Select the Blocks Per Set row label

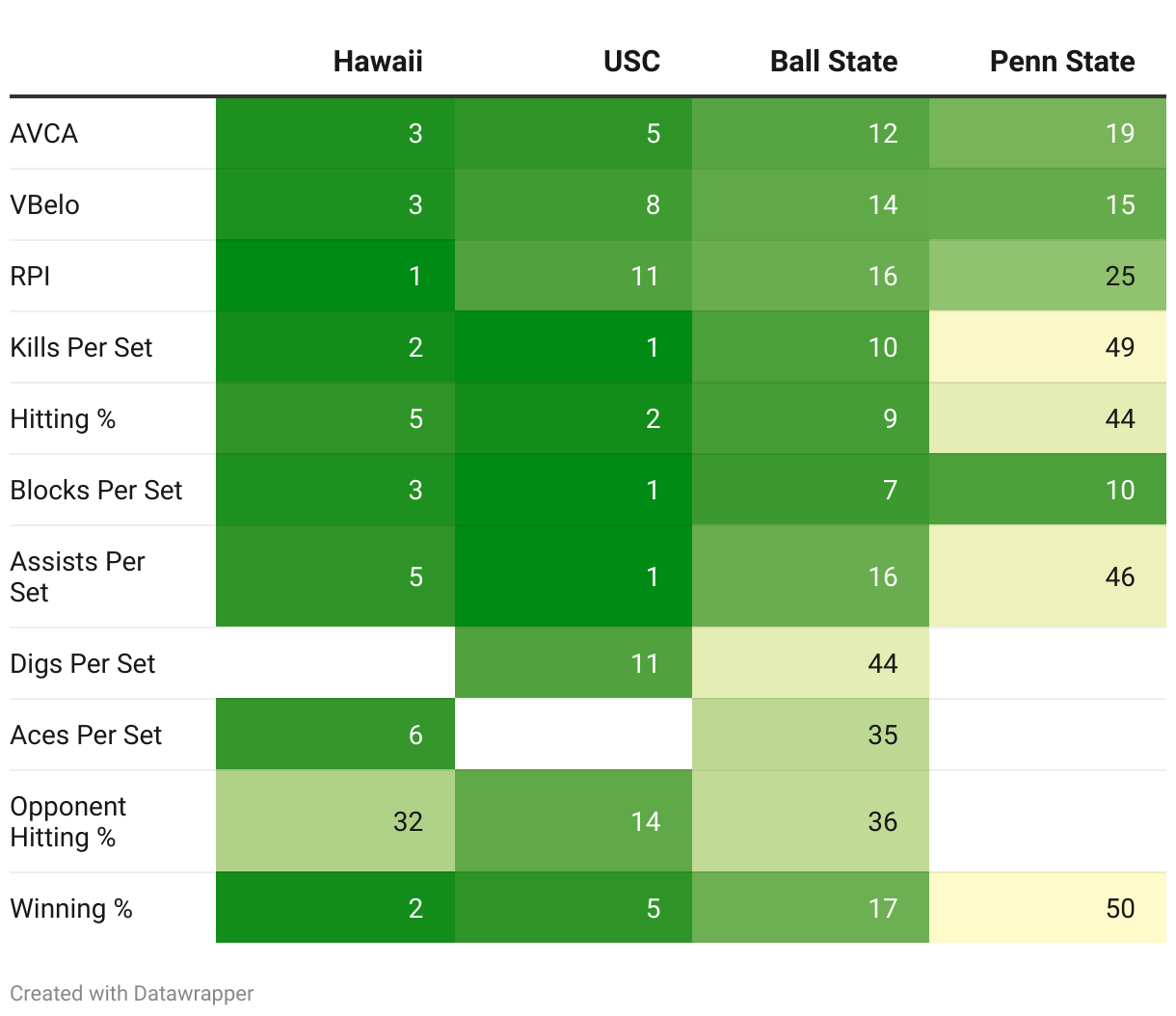click(96, 490)
